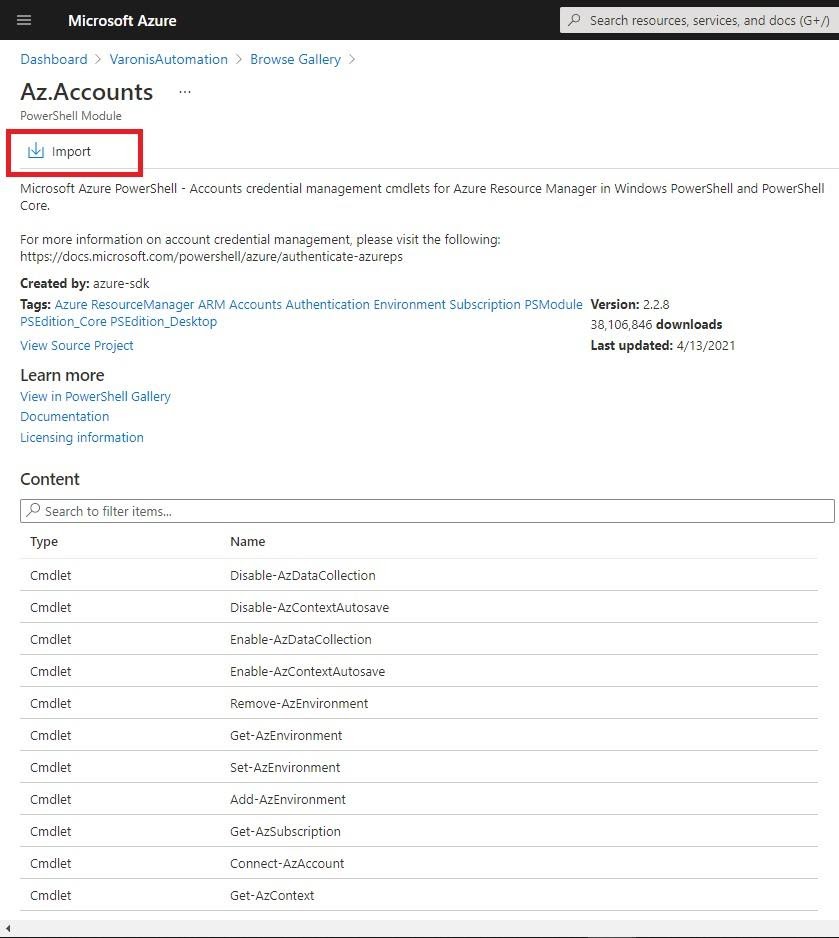Click the Subscription tag
The image size is (839, 938).
(485, 304)
